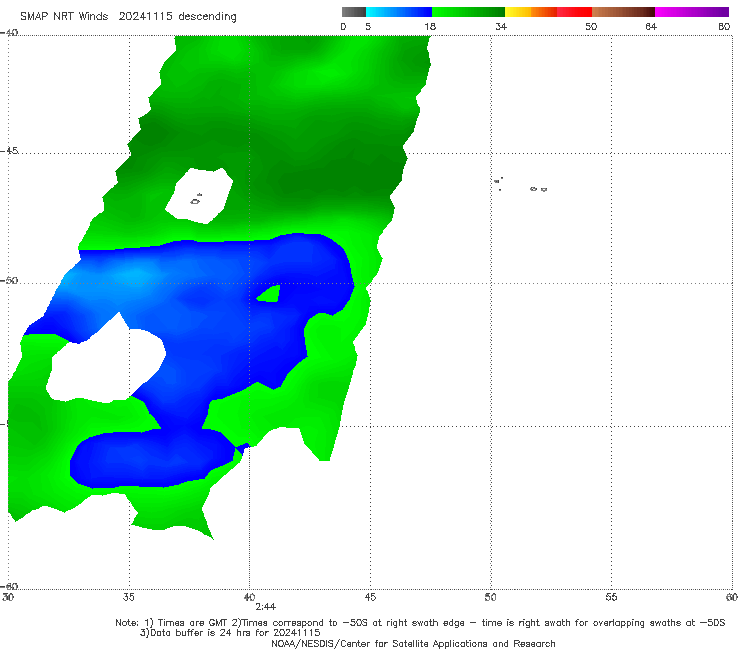Click the date "20241115" in the title
This screenshot has height=650, width=740.
145,16
